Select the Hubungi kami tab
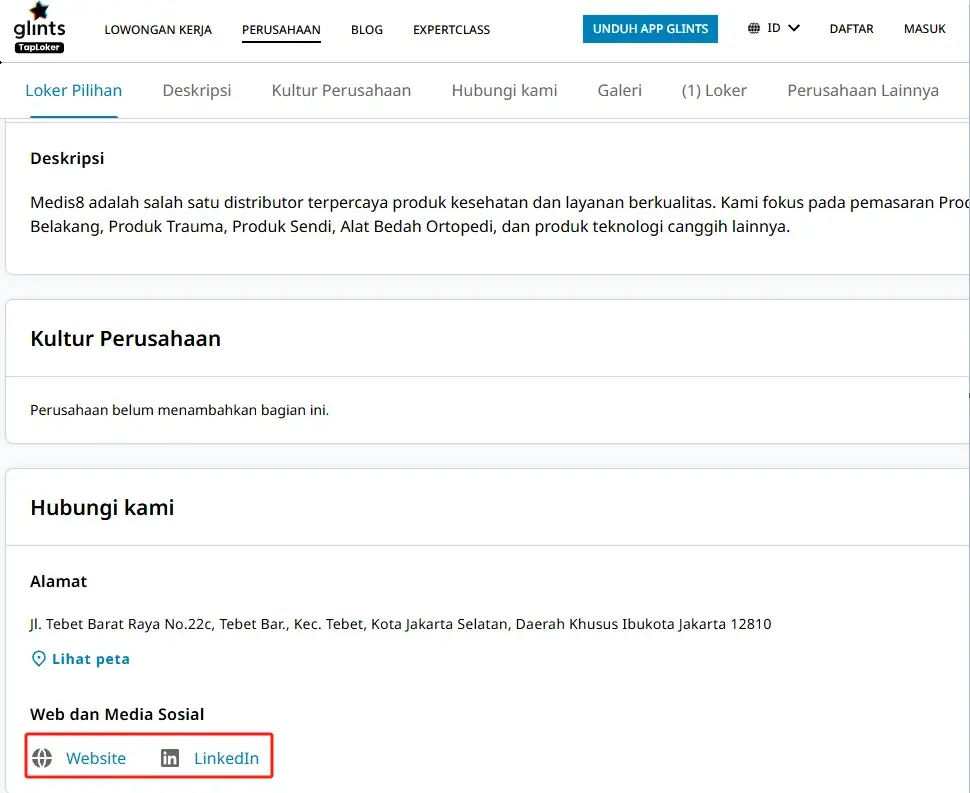This screenshot has height=793, width=970. point(504,90)
